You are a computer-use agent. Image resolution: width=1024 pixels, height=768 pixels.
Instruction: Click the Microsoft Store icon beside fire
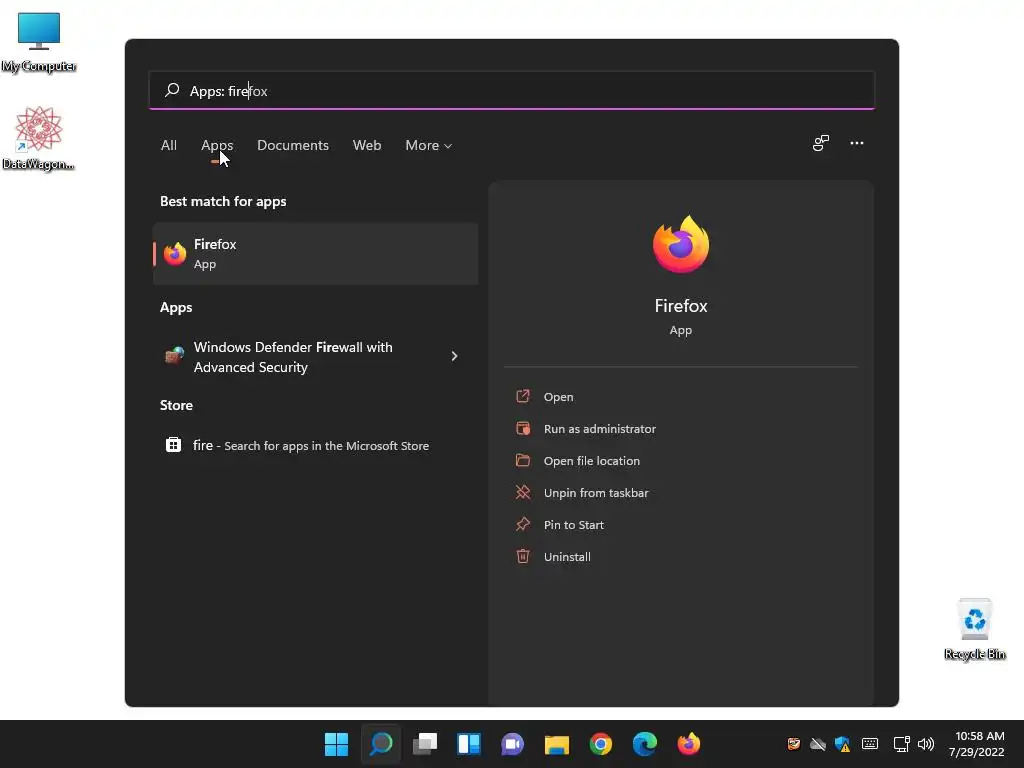tap(173, 445)
